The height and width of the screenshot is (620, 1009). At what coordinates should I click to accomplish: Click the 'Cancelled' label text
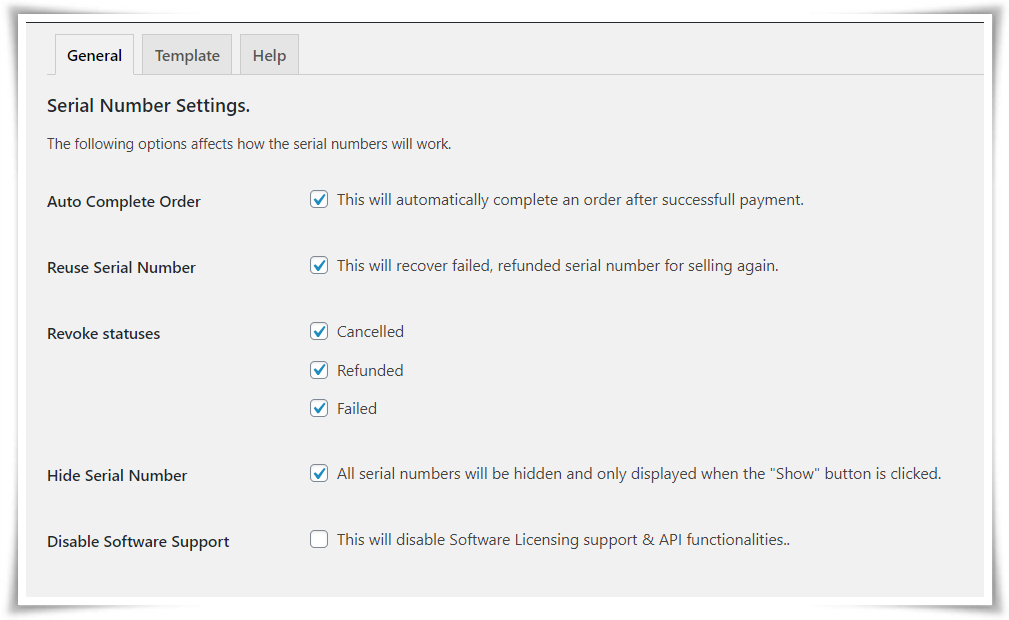click(x=370, y=332)
